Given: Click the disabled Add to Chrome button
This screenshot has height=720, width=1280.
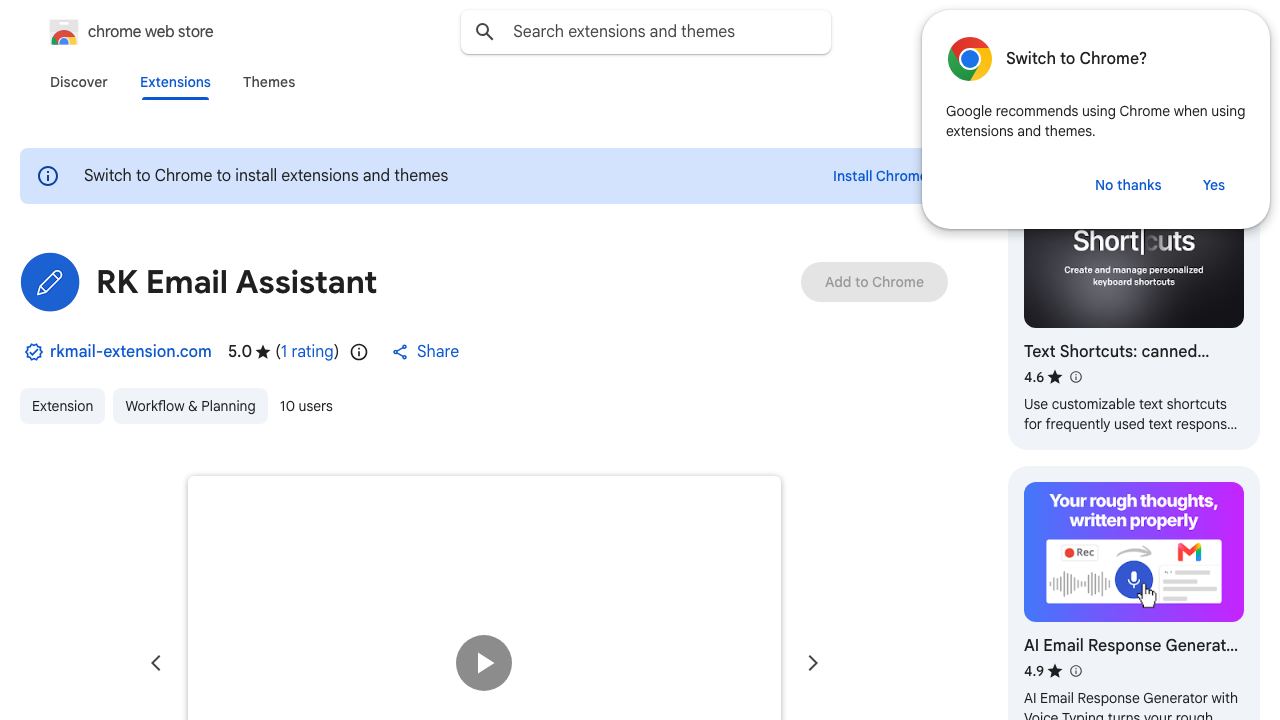Looking at the screenshot, I should point(874,282).
